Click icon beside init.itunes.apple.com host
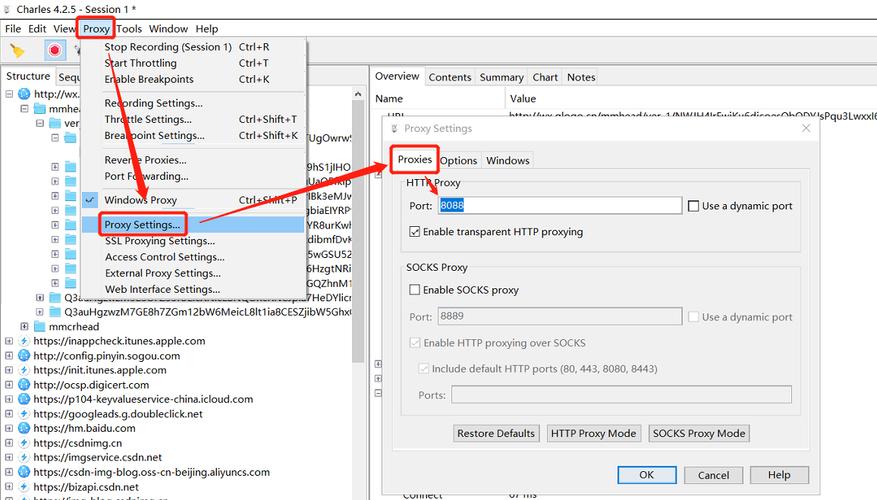877x500 pixels. tap(24, 370)
